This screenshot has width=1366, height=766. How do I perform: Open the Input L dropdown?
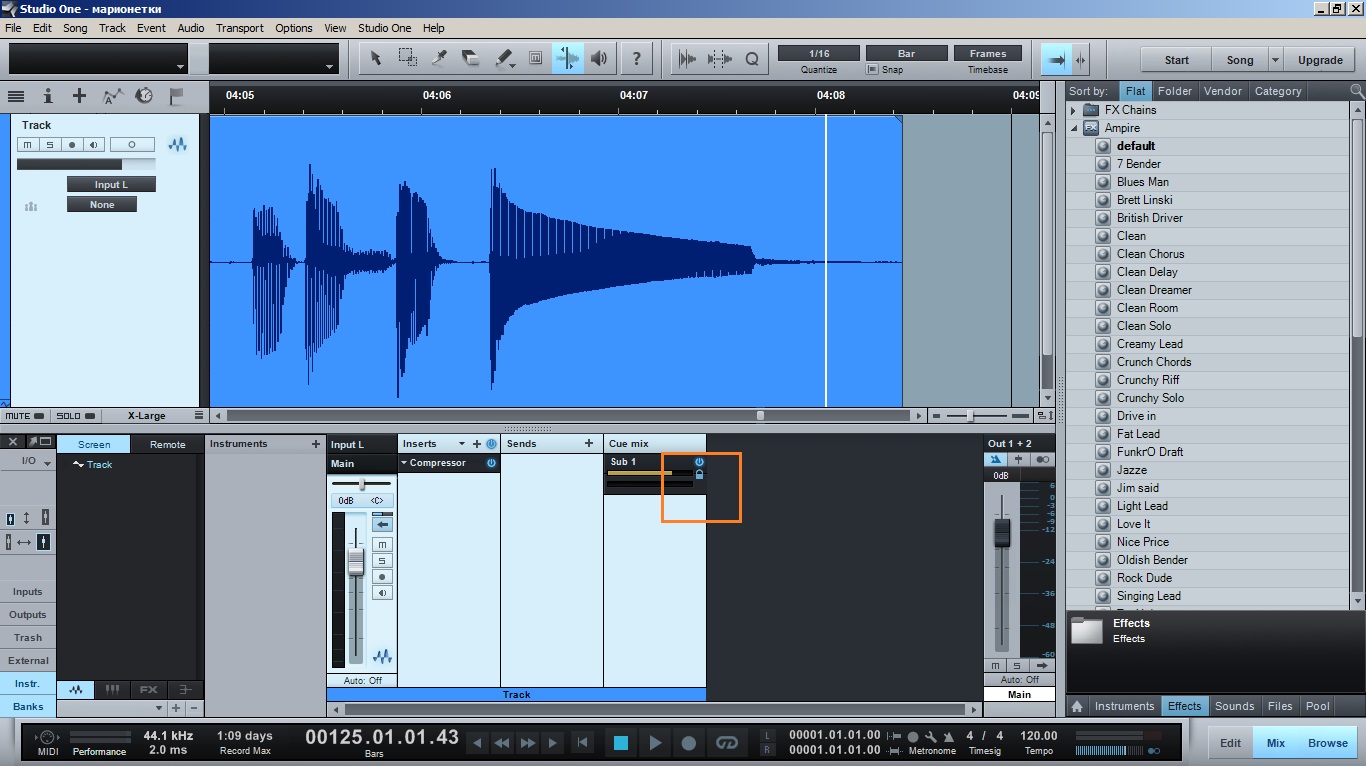pos(111,184)
